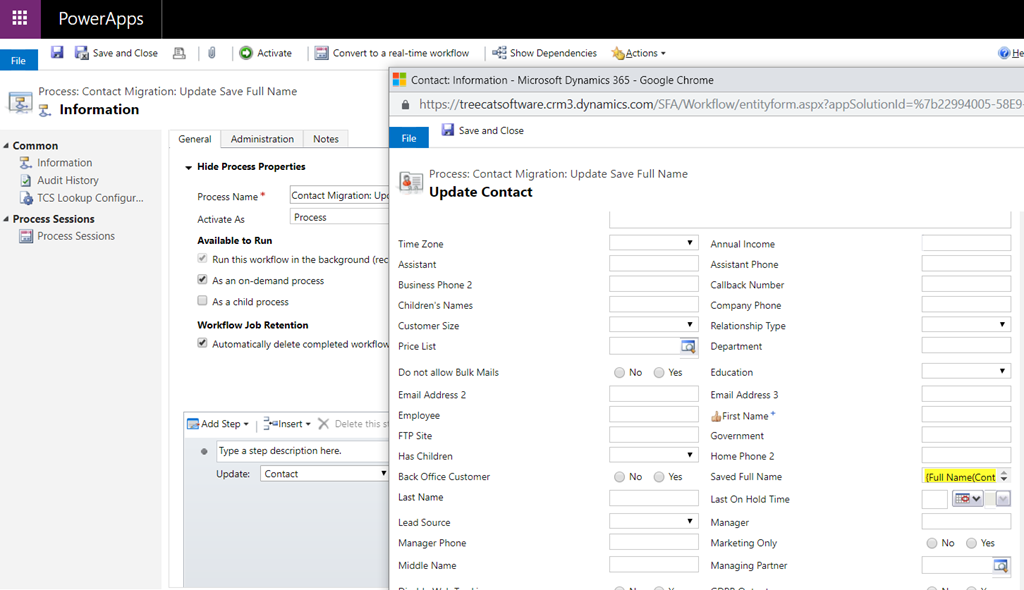
Task: Click the paperclip attach icon
Action: coord(212,53)
